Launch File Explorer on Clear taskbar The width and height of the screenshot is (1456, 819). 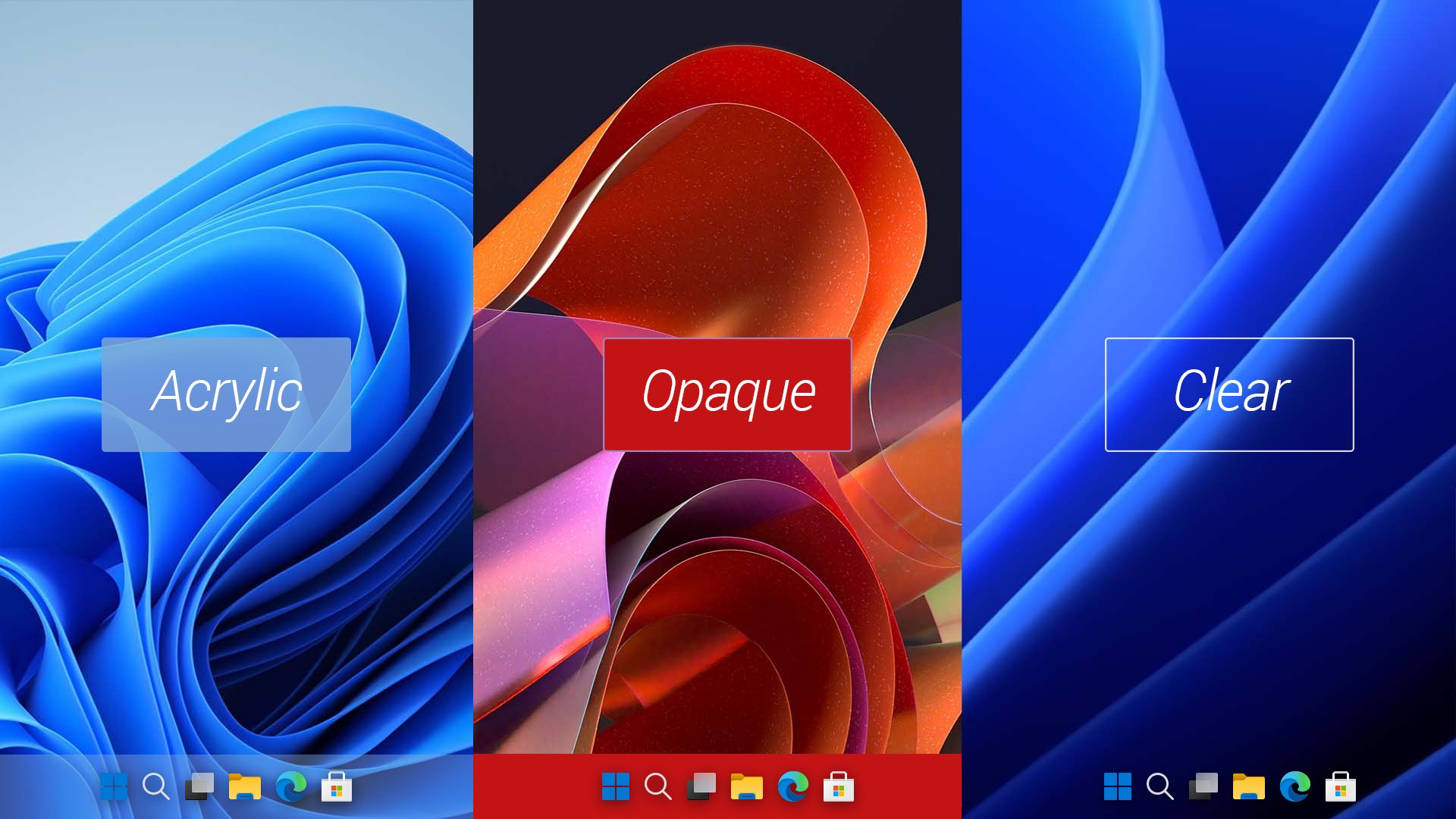click(x=1249, y=786)
